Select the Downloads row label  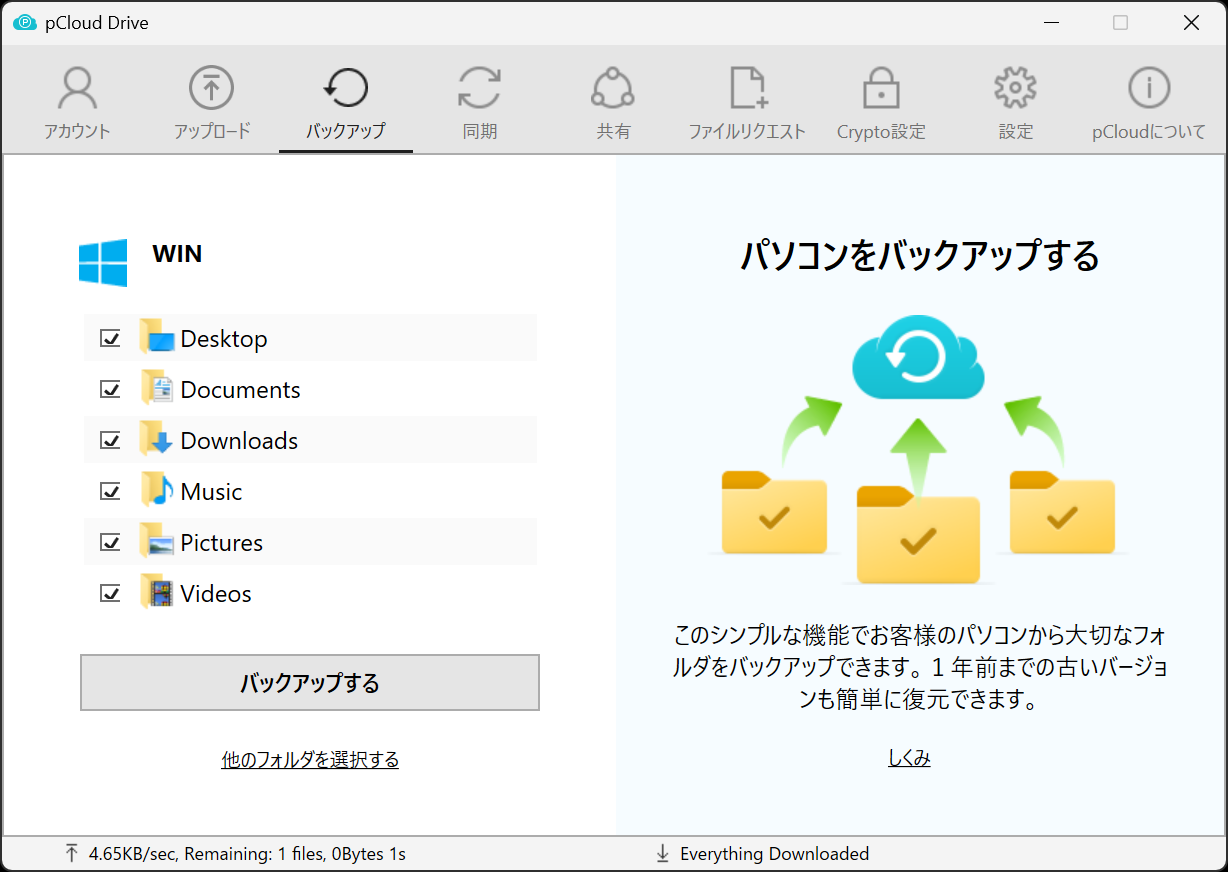pyautogui.click(x=239, y=441)
